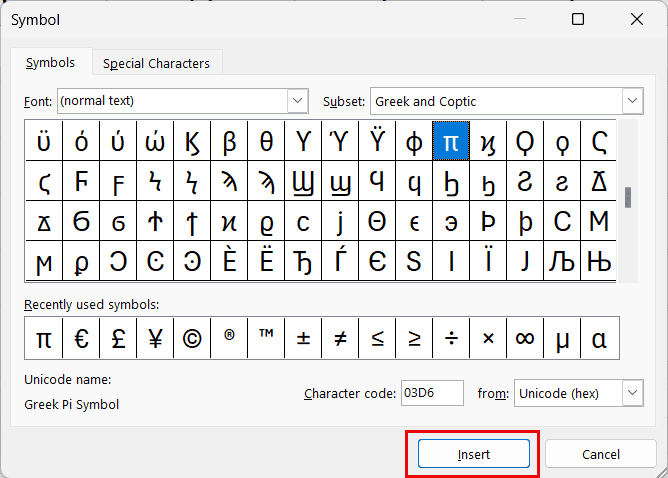Image resolution: width=668 pixels, height=478 pixels.
Task: Choose the infinity symbol in recent symbols
Action: pos(525,339)
